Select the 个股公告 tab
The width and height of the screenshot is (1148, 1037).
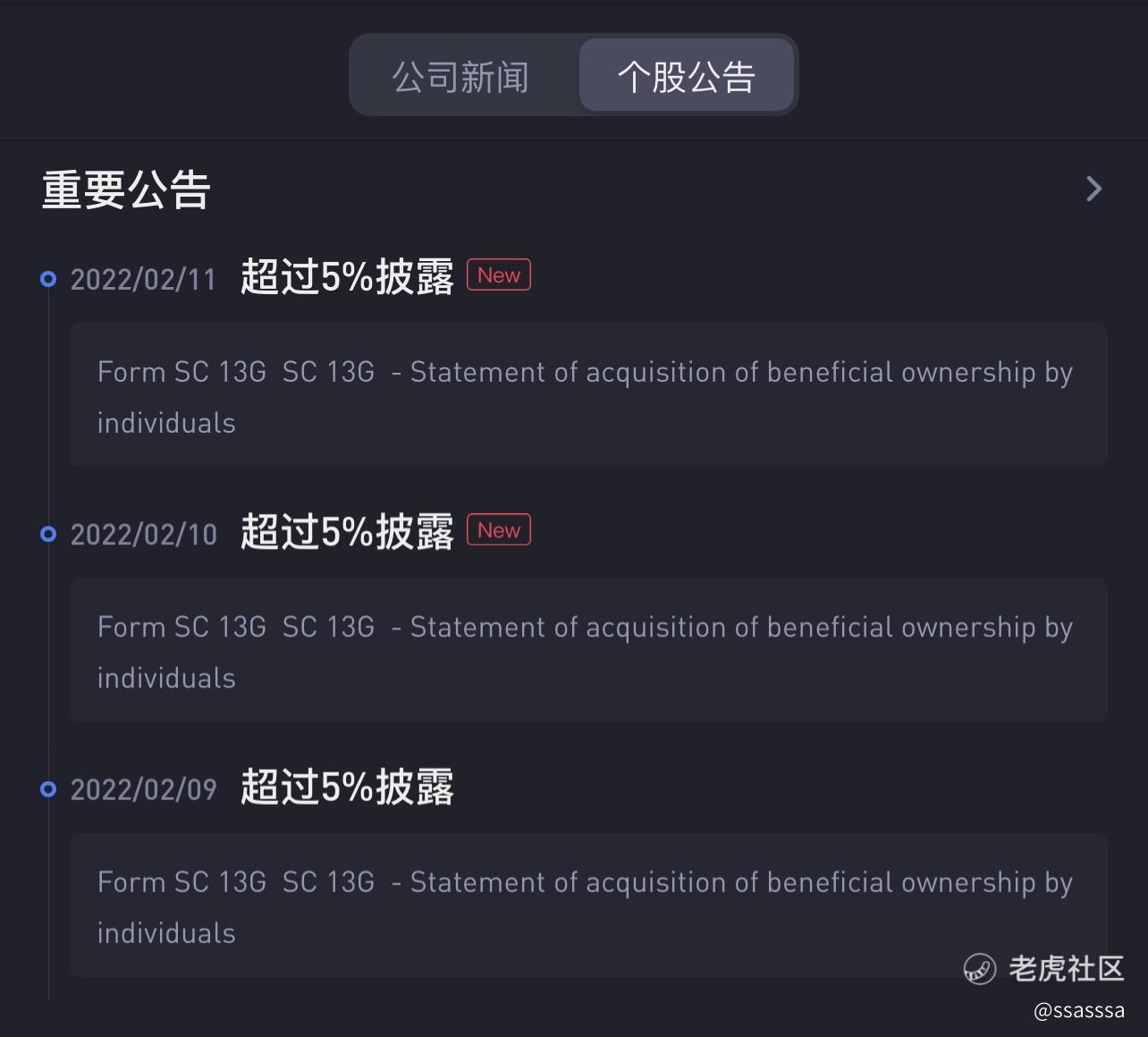click(x=686, y=77)
